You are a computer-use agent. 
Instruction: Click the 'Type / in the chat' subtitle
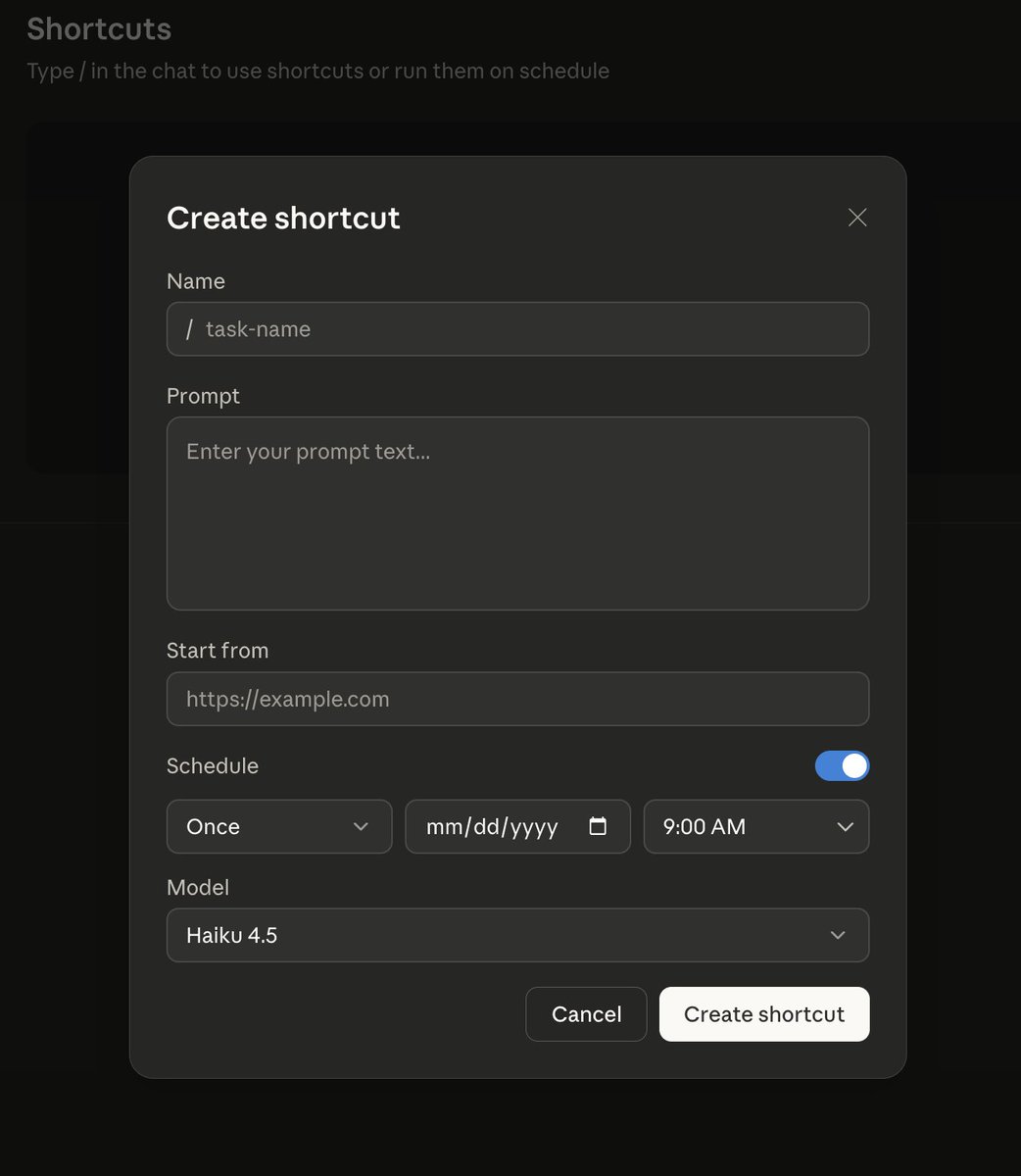click(318, 72)
